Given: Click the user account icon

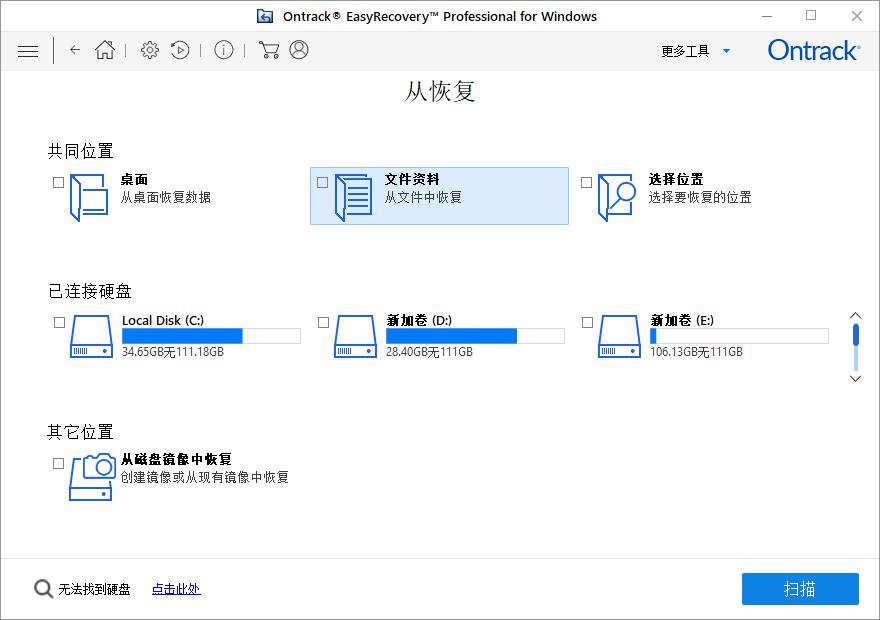Looking at the screenshot, I should [x=297, y=50].
